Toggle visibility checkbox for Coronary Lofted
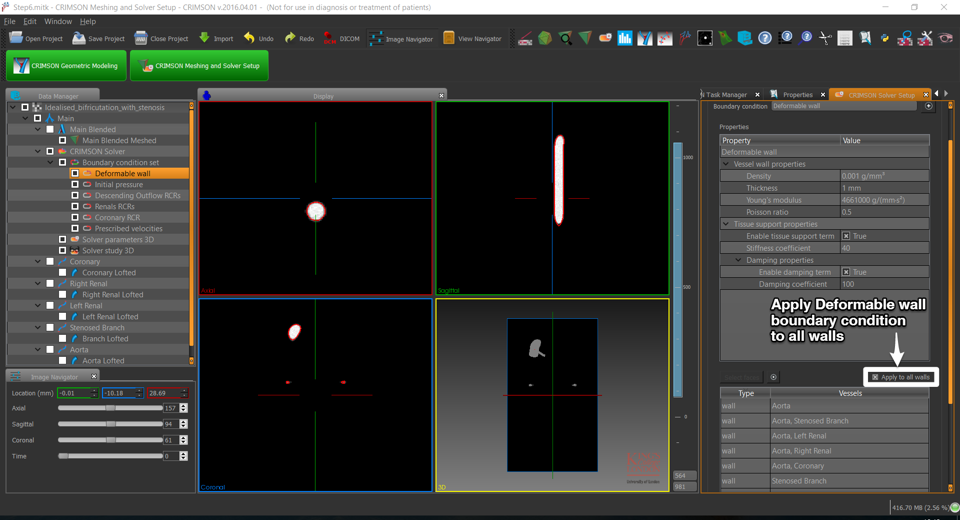 [x=62, y=273]
